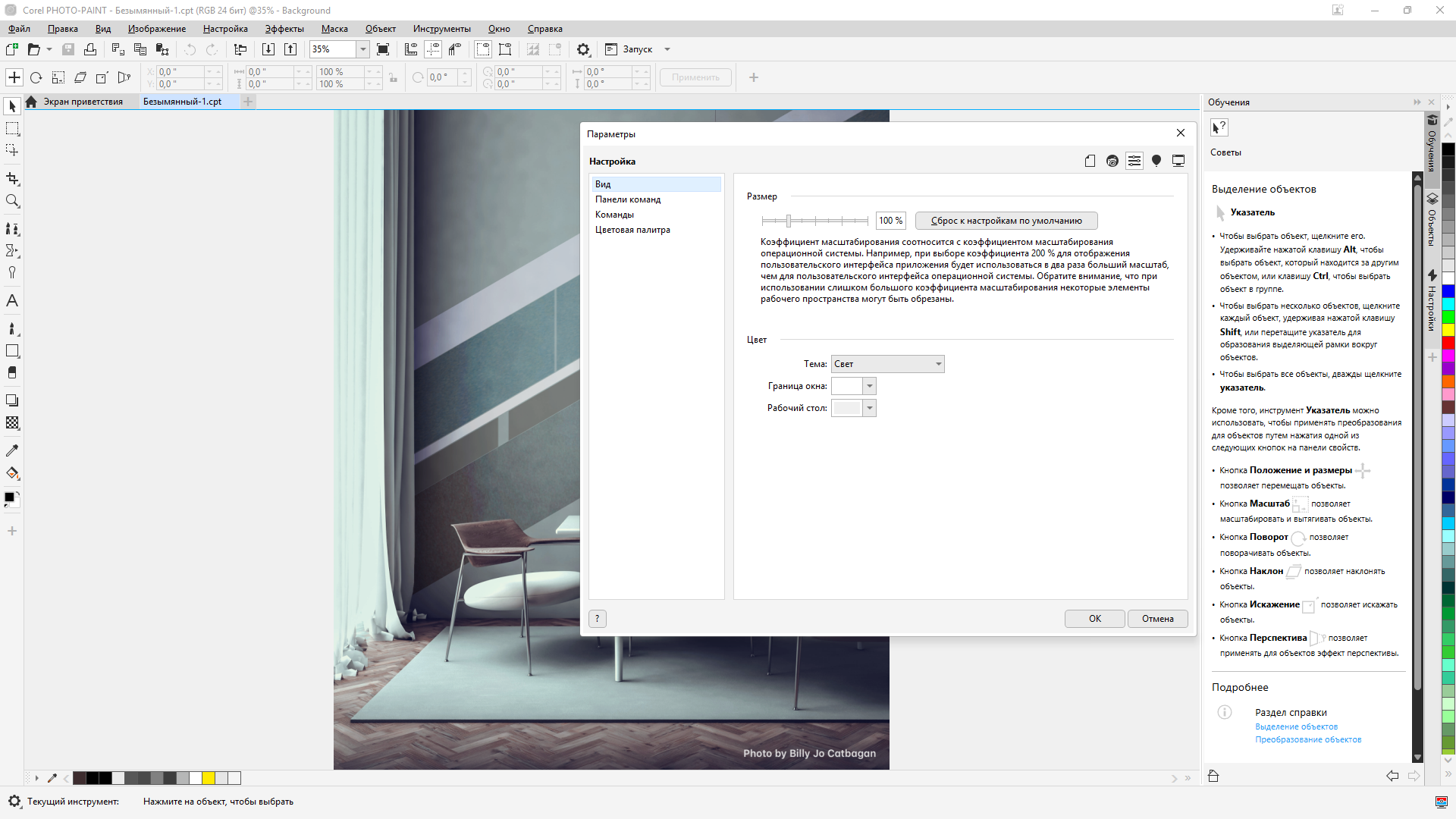Switch to the Document settings page icon
Viewport: 1456px width, 819px height.
[x=1090, y=161]
